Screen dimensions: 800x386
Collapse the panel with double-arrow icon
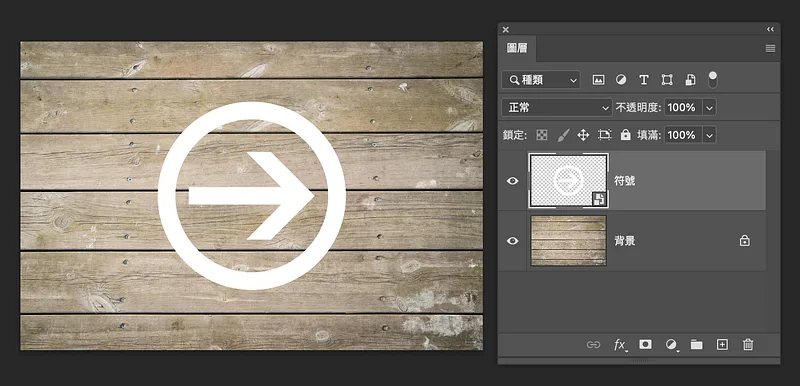tap(770, 30)
